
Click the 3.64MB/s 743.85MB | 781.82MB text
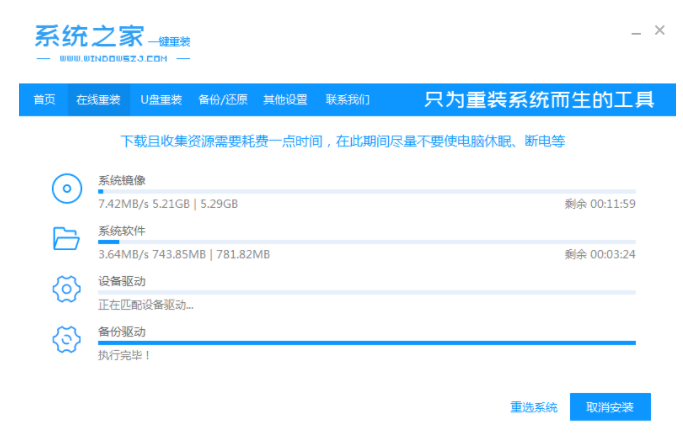184,254
